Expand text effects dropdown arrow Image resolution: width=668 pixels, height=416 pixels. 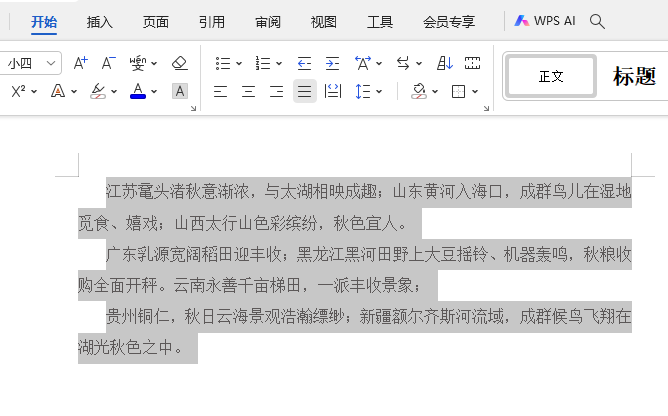coord(74,92)
